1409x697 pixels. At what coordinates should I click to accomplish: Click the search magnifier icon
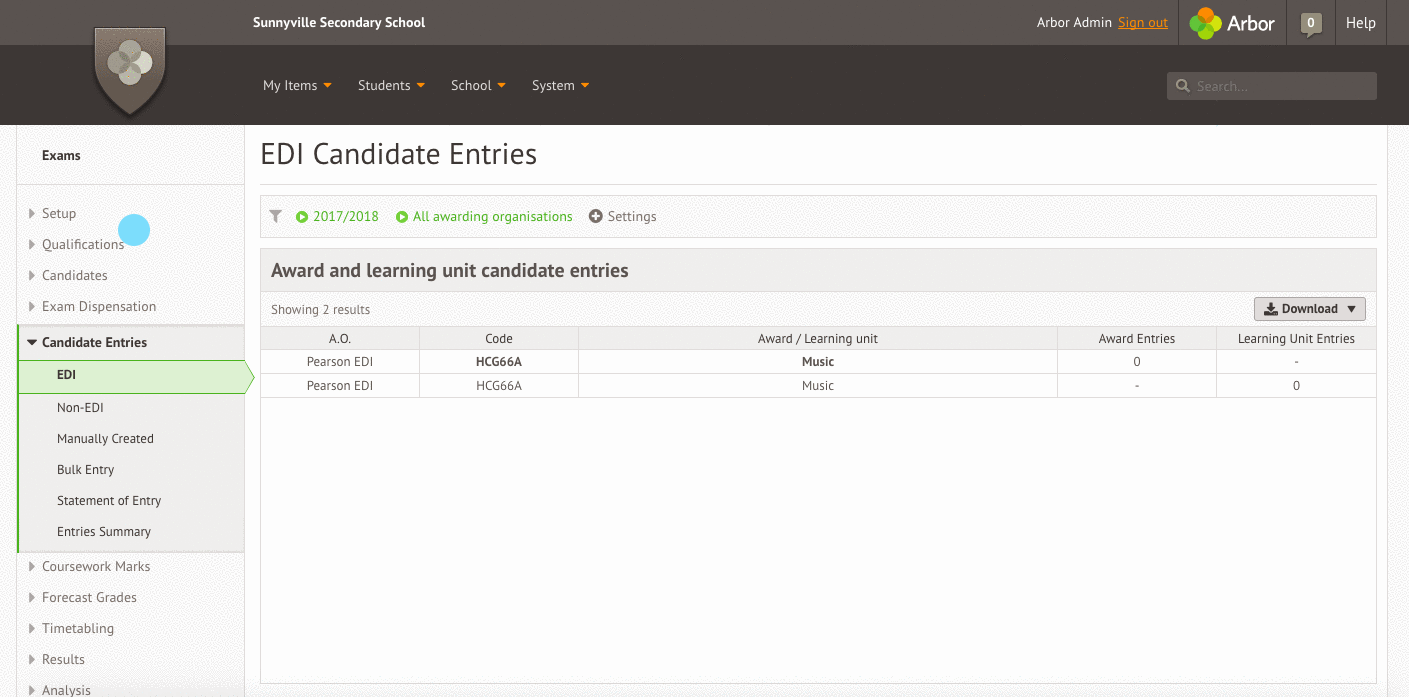tap(1183, 86)
